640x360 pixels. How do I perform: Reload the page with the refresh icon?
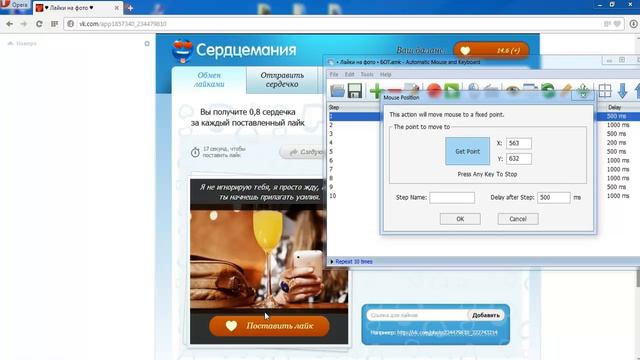click(x=39, y=24)
